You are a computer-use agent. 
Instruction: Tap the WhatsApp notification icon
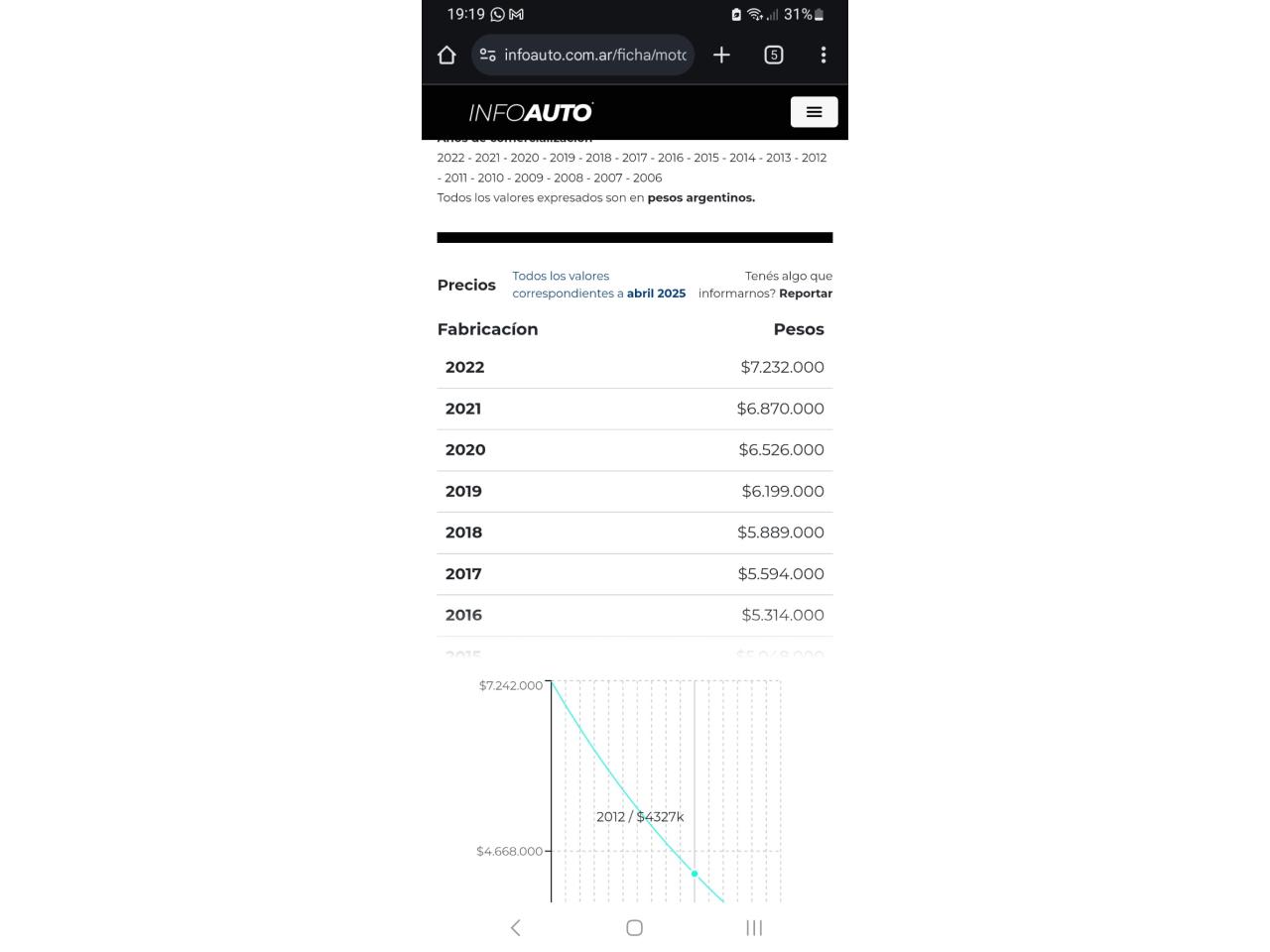(x=498, y=15)
